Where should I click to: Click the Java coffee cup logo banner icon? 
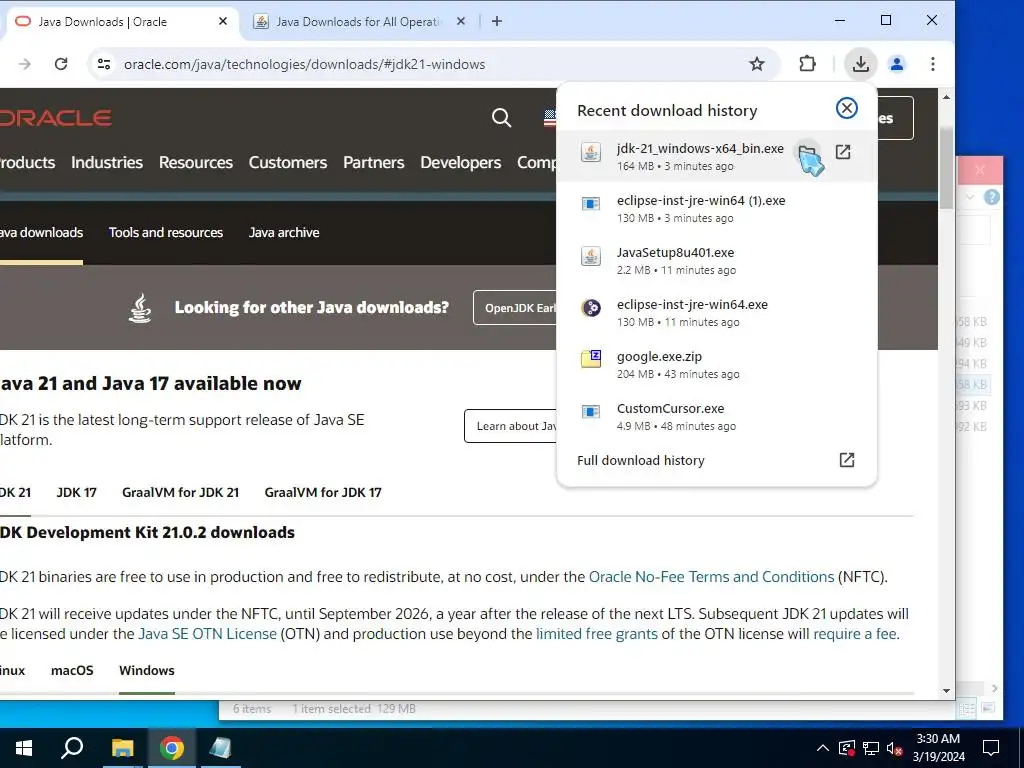click(x=140, y=308)
